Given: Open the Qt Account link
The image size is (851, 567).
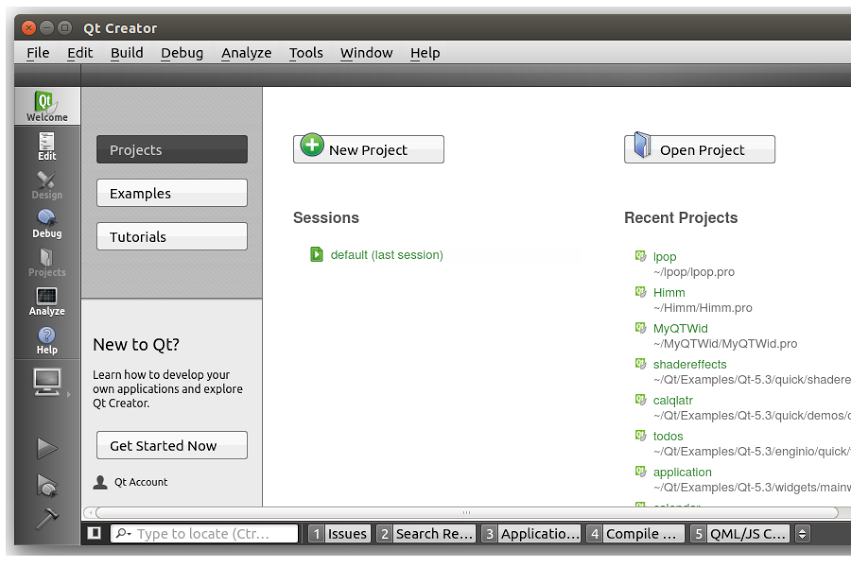Looking at the screenshot, I should pyautogui.click(x=141, y=482).
